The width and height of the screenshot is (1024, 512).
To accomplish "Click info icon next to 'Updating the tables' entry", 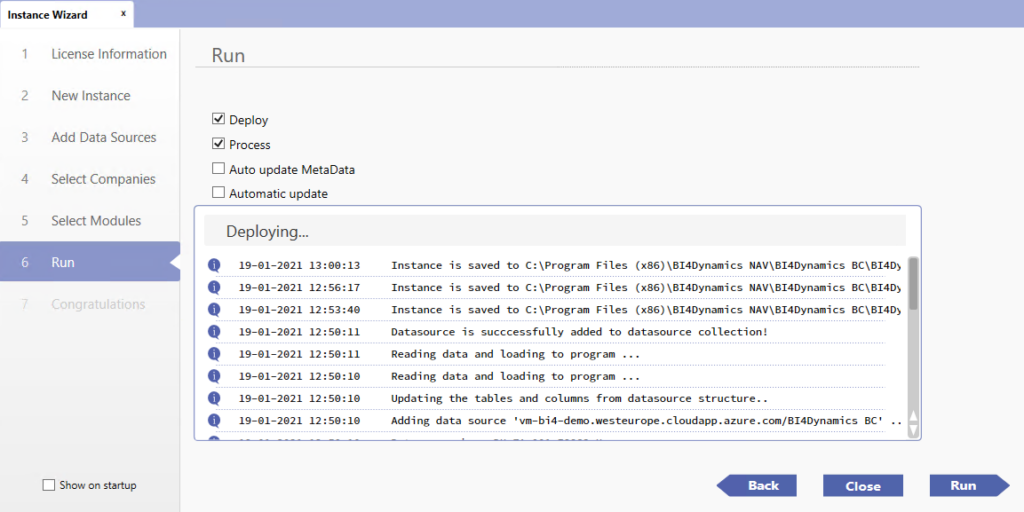I will point(213,398).
